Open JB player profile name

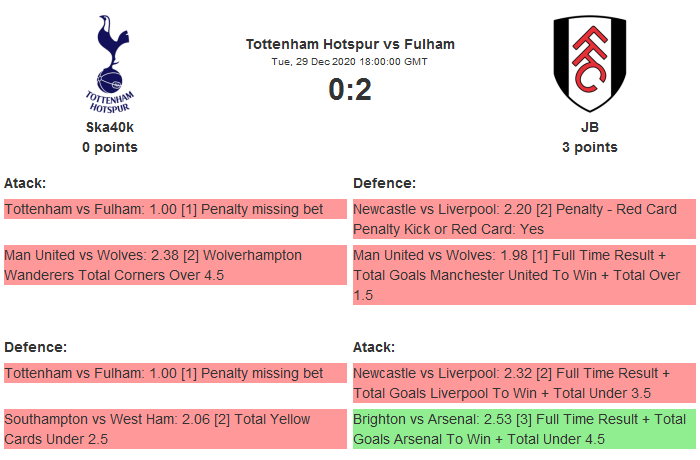click(x=590, y=127)
